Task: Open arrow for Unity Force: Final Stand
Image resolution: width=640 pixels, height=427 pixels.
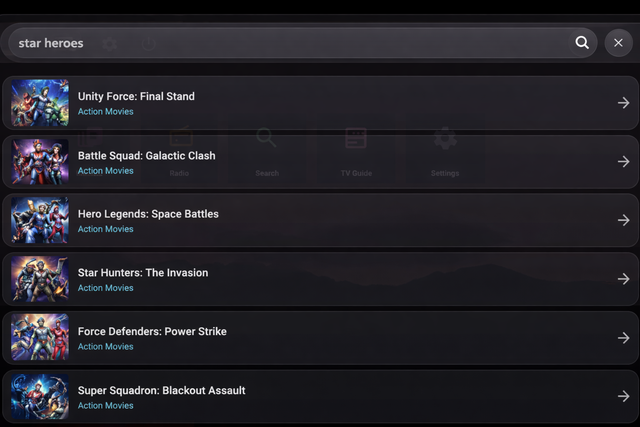Action: pyautogui.click(x=623, y=103)
